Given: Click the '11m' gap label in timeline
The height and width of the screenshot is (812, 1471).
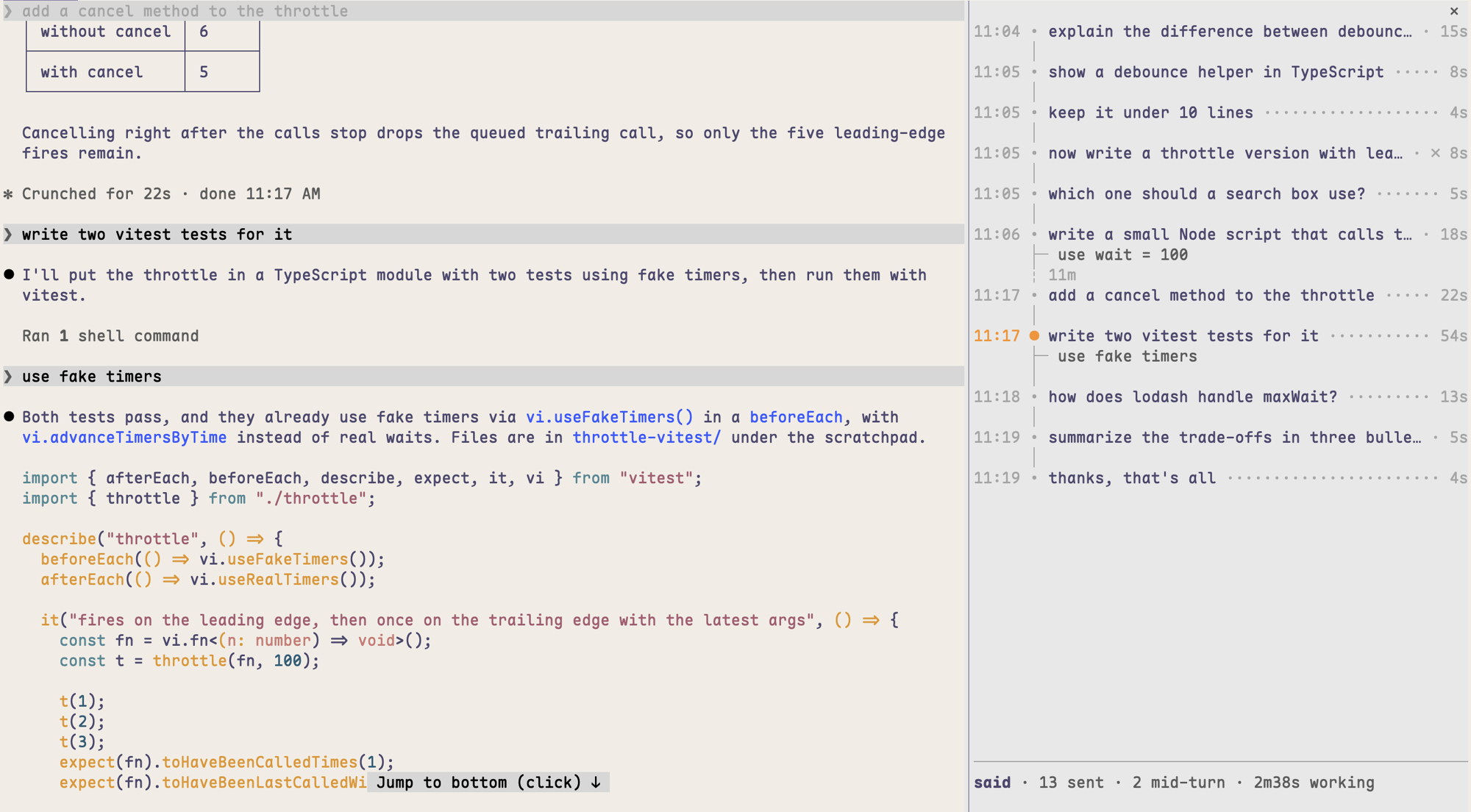Looking at the screenshot, I should [1062, 275].
